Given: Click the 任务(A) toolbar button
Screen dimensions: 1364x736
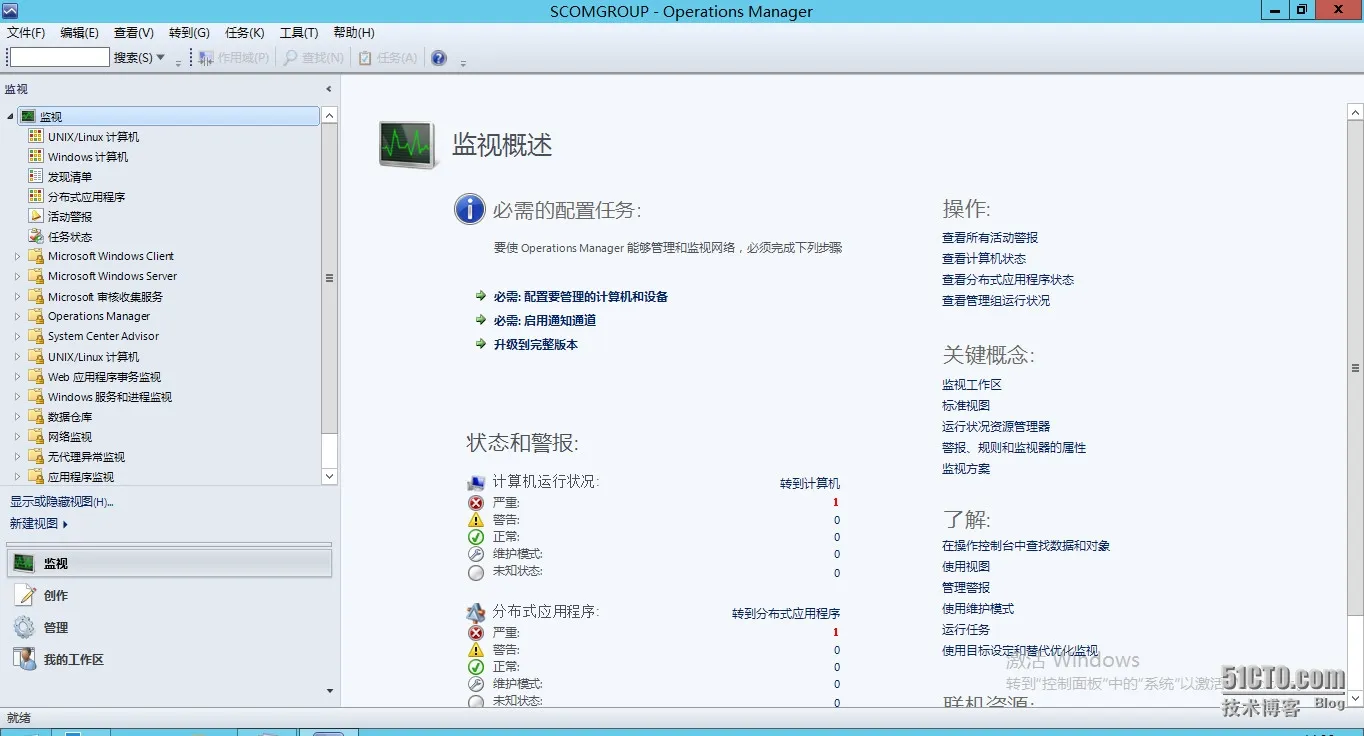Looking at the screenshot, I should pos(388,58).
